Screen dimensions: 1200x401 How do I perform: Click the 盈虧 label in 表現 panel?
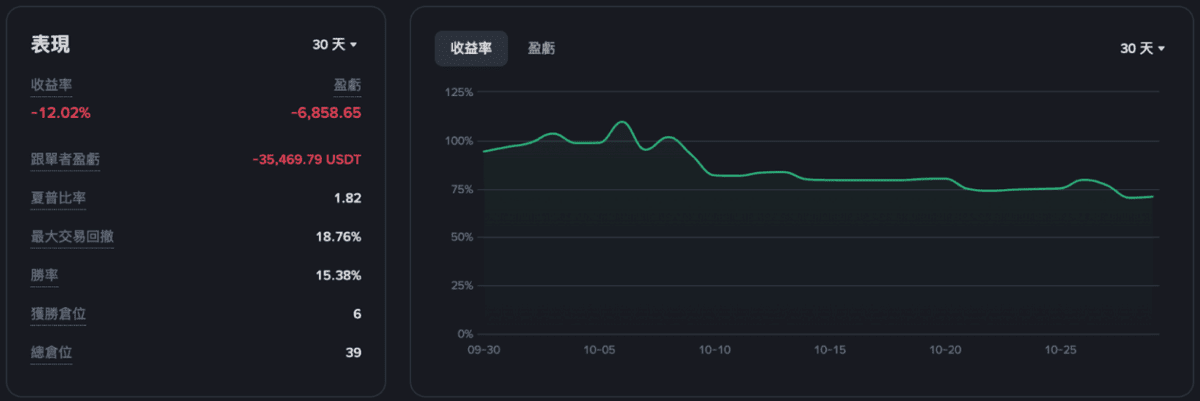[x=347, y=85]
